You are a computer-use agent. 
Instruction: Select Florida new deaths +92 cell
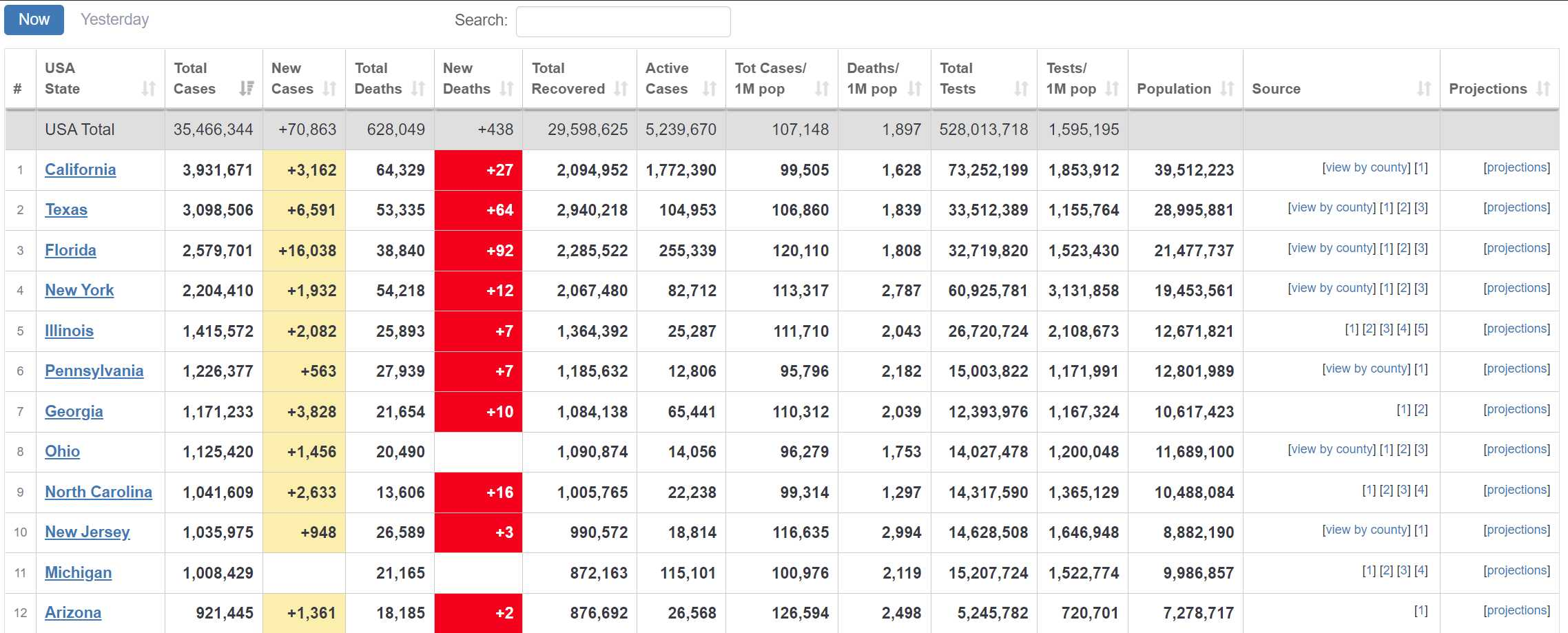click(x=478, y=251)
